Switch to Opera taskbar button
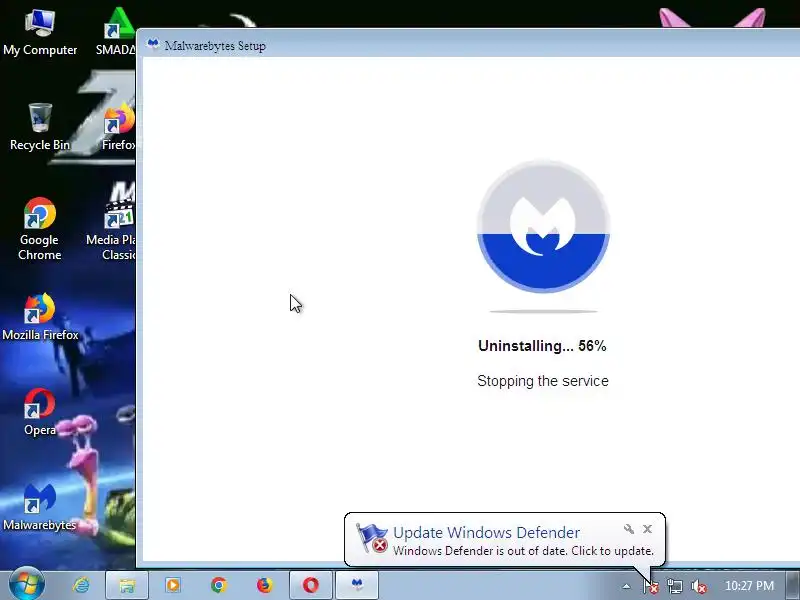The width and height of the screenshot is (800, 600). pyautogui.click(x=311, y=585)
